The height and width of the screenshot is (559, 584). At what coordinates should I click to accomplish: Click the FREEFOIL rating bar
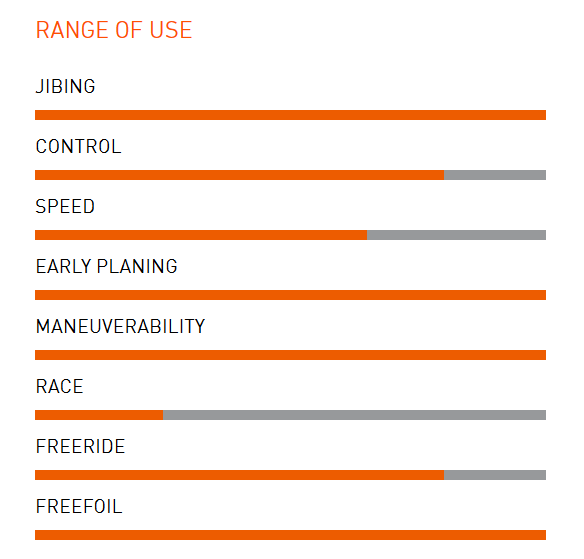(291, 535)
